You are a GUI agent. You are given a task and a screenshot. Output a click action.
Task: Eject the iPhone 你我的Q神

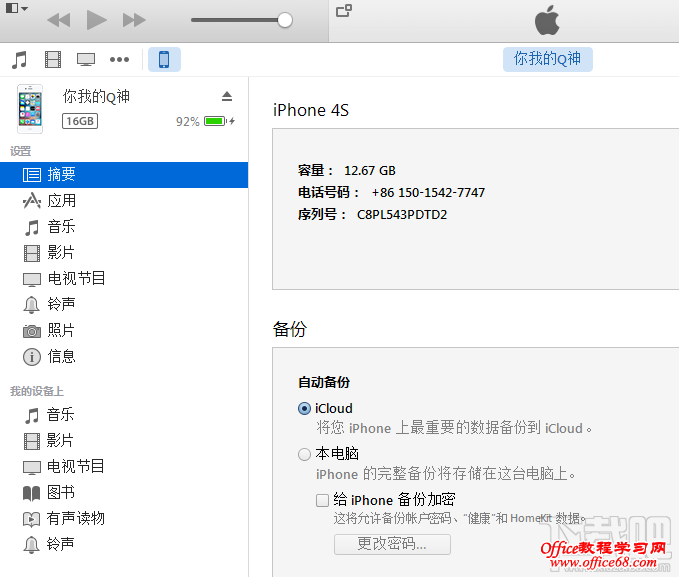[x=227, y=96]
